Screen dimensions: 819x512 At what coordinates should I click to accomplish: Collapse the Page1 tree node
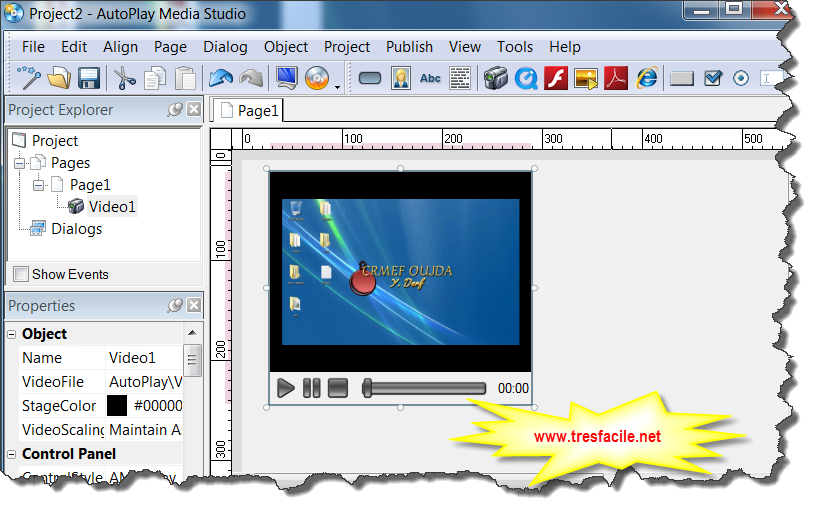[38, 185]
